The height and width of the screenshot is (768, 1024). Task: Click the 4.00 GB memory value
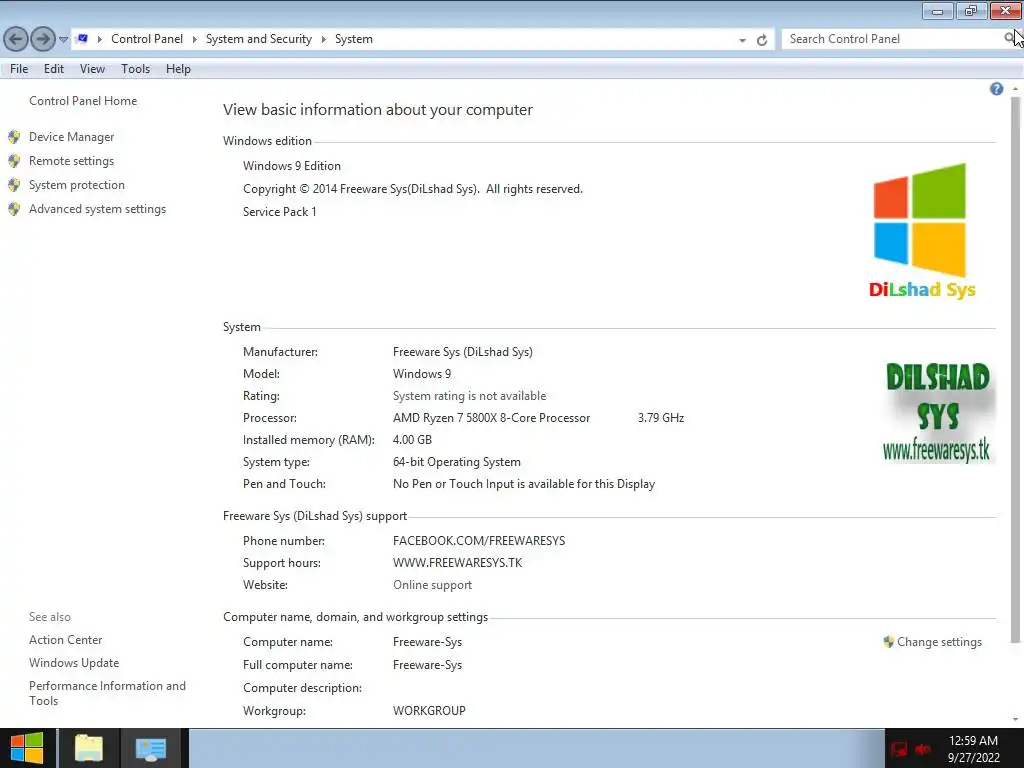[412, 440]
